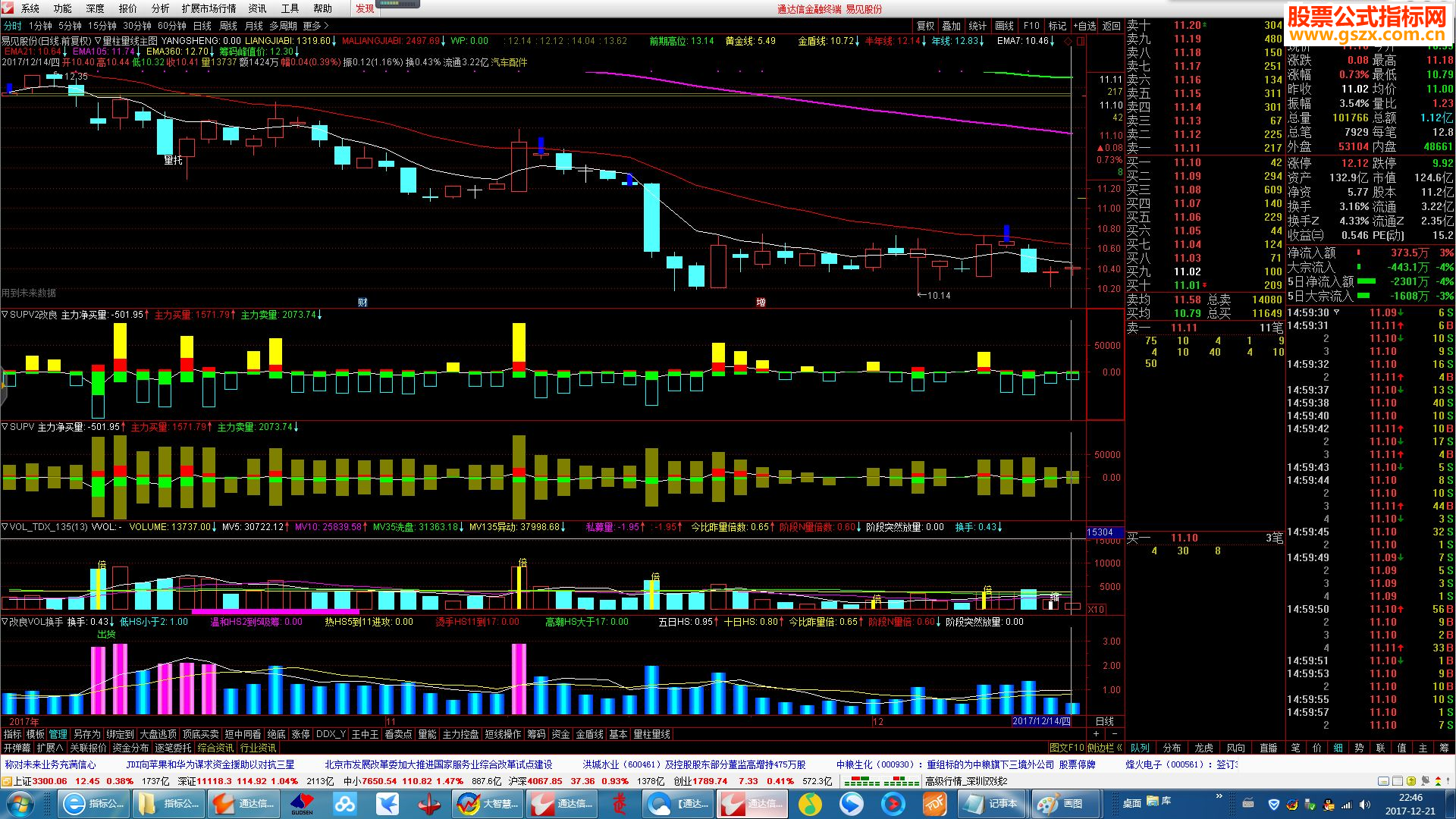Screen dimensions: 1456x819
Task: Expand the tick list triangle beside 14:59:30
Action: click(x=1336, y=312)
